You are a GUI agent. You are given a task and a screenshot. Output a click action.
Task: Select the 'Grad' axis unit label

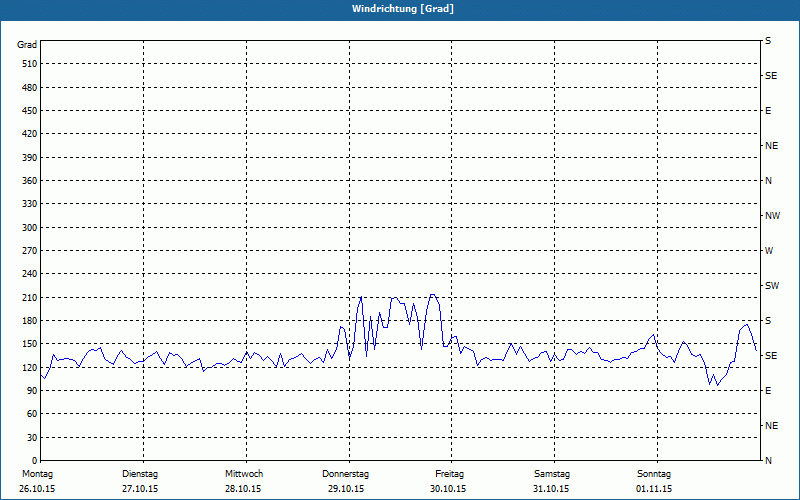27,45
